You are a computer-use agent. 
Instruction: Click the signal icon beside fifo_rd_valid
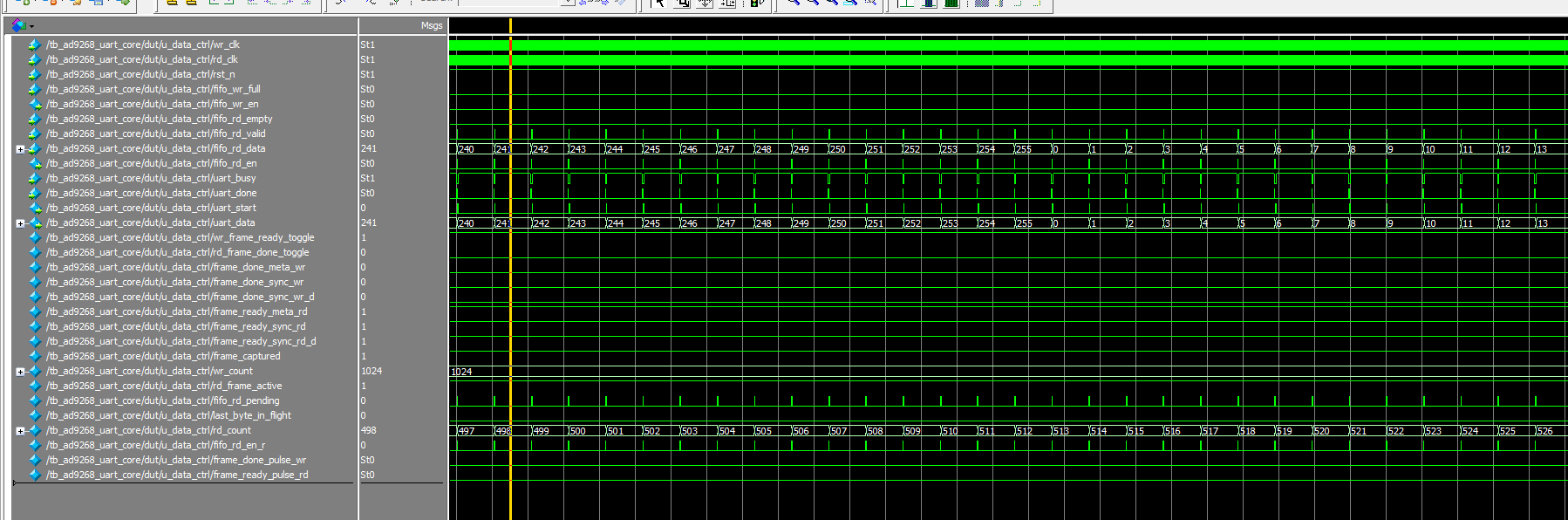(34, 133)
